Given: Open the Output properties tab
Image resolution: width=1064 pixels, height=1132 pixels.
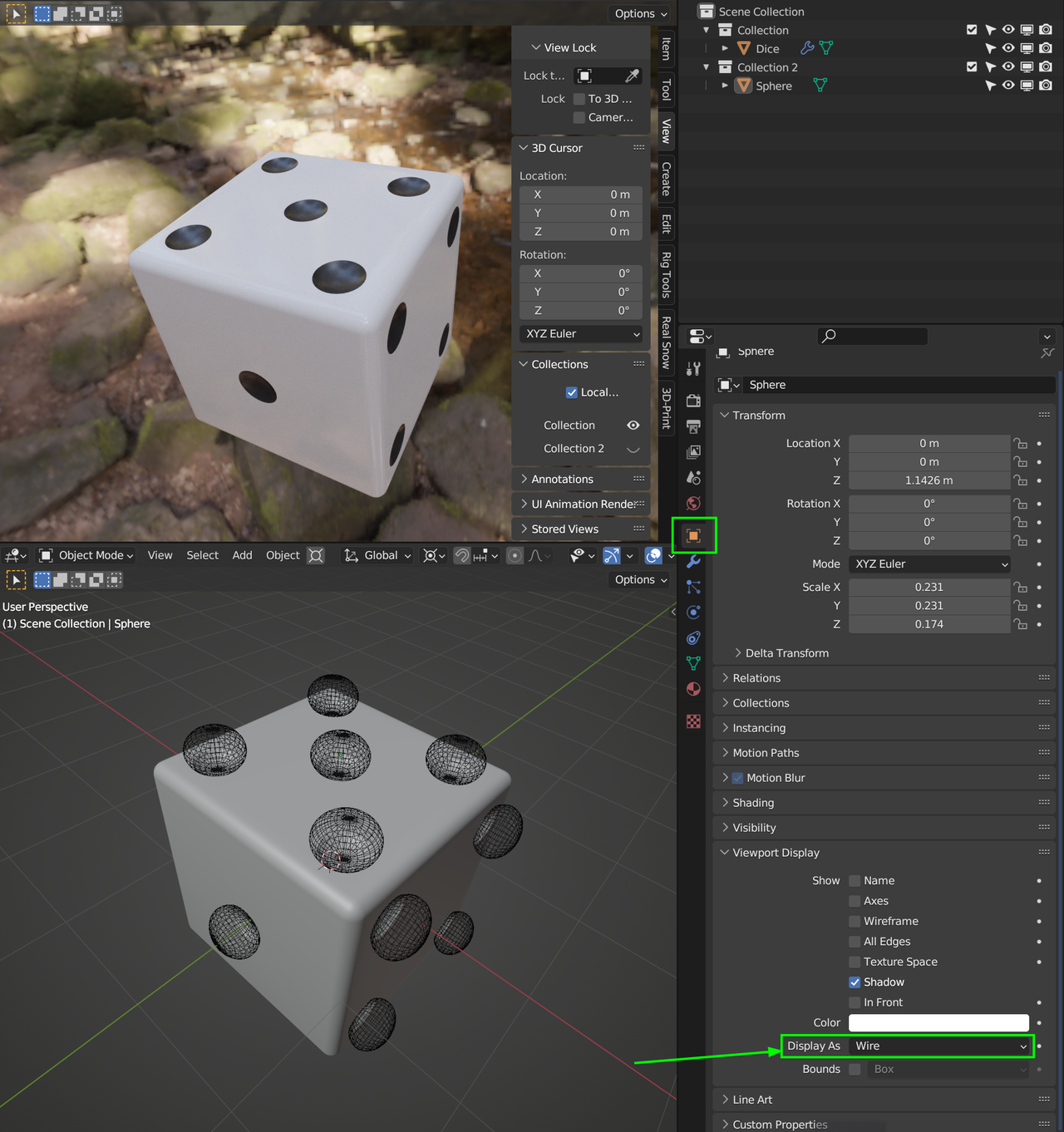Looking at the screenshot, I should pyautogui.click(x=693, y=426).
